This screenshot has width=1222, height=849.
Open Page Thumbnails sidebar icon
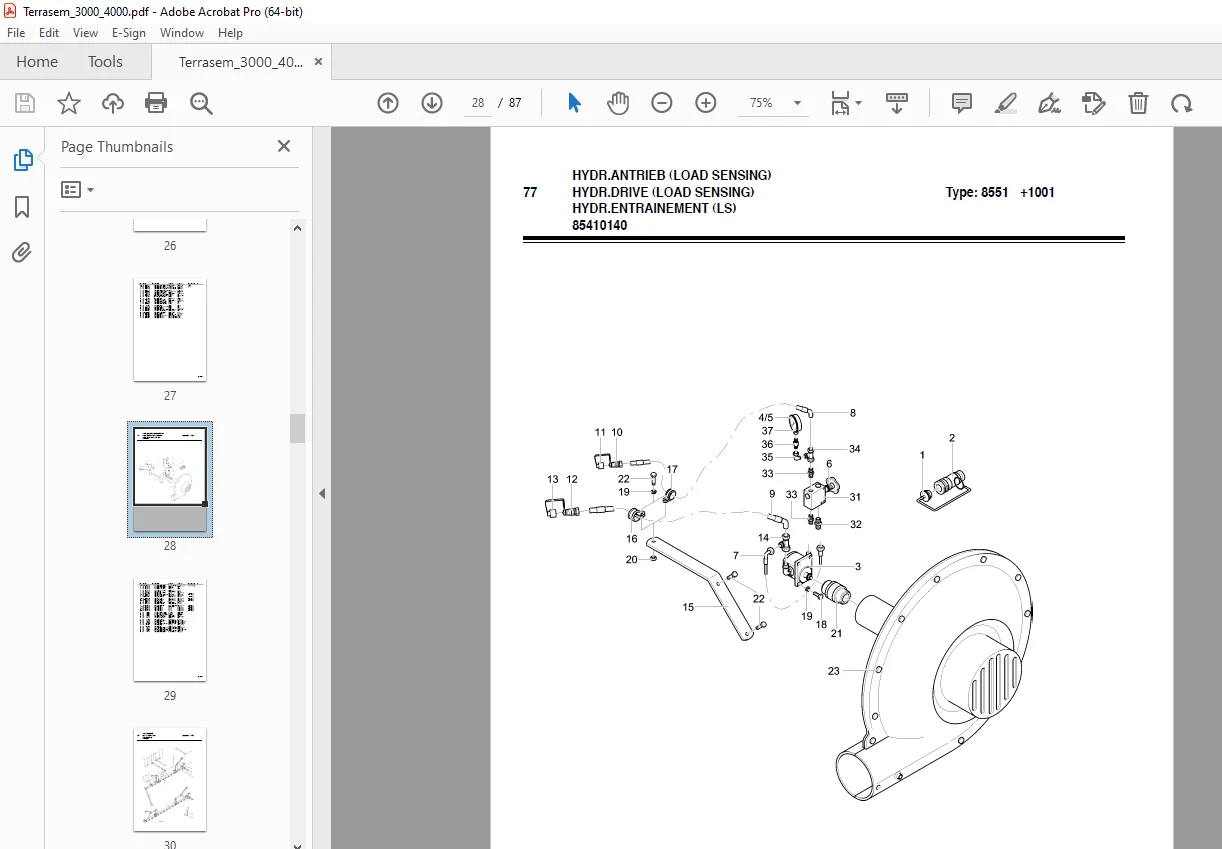pos(22,159)
